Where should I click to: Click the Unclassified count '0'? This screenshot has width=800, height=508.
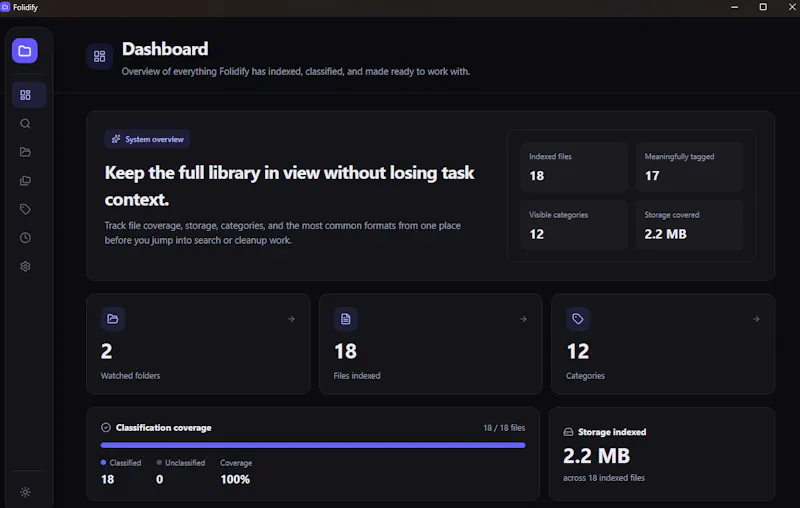(x=160, y=479)
